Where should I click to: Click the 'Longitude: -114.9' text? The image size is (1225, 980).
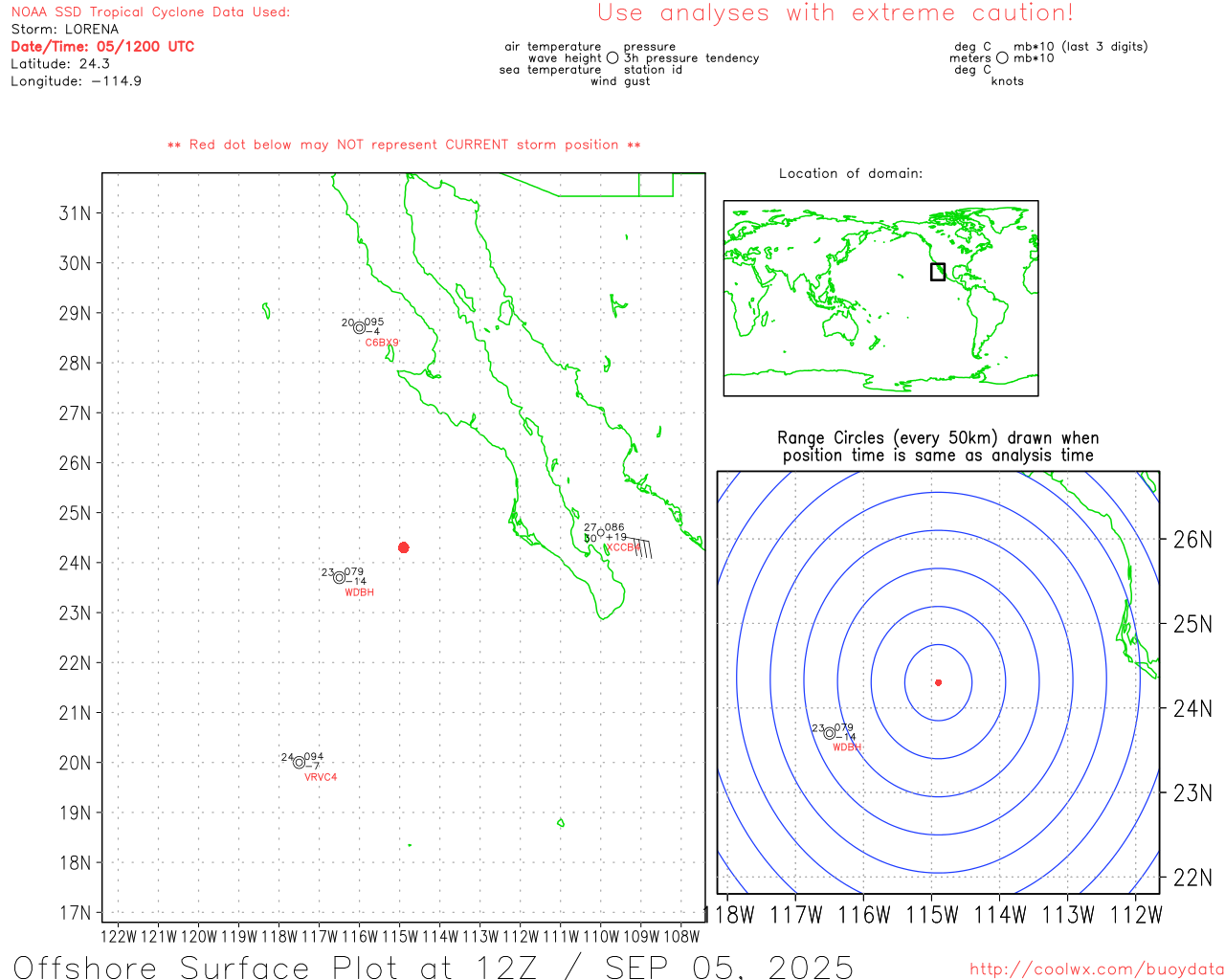point(77,80)
